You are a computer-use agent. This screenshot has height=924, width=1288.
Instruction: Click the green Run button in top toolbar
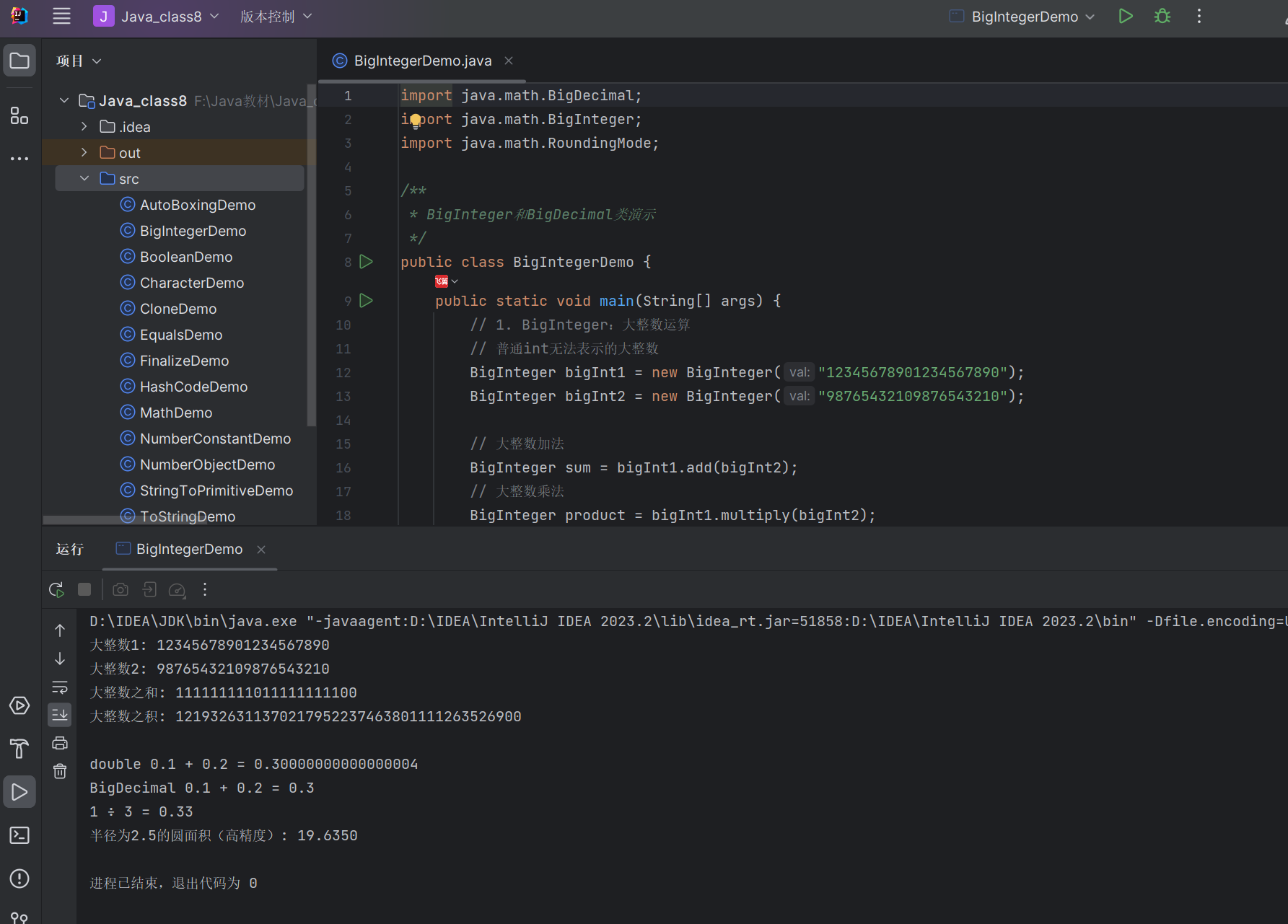1125,17
